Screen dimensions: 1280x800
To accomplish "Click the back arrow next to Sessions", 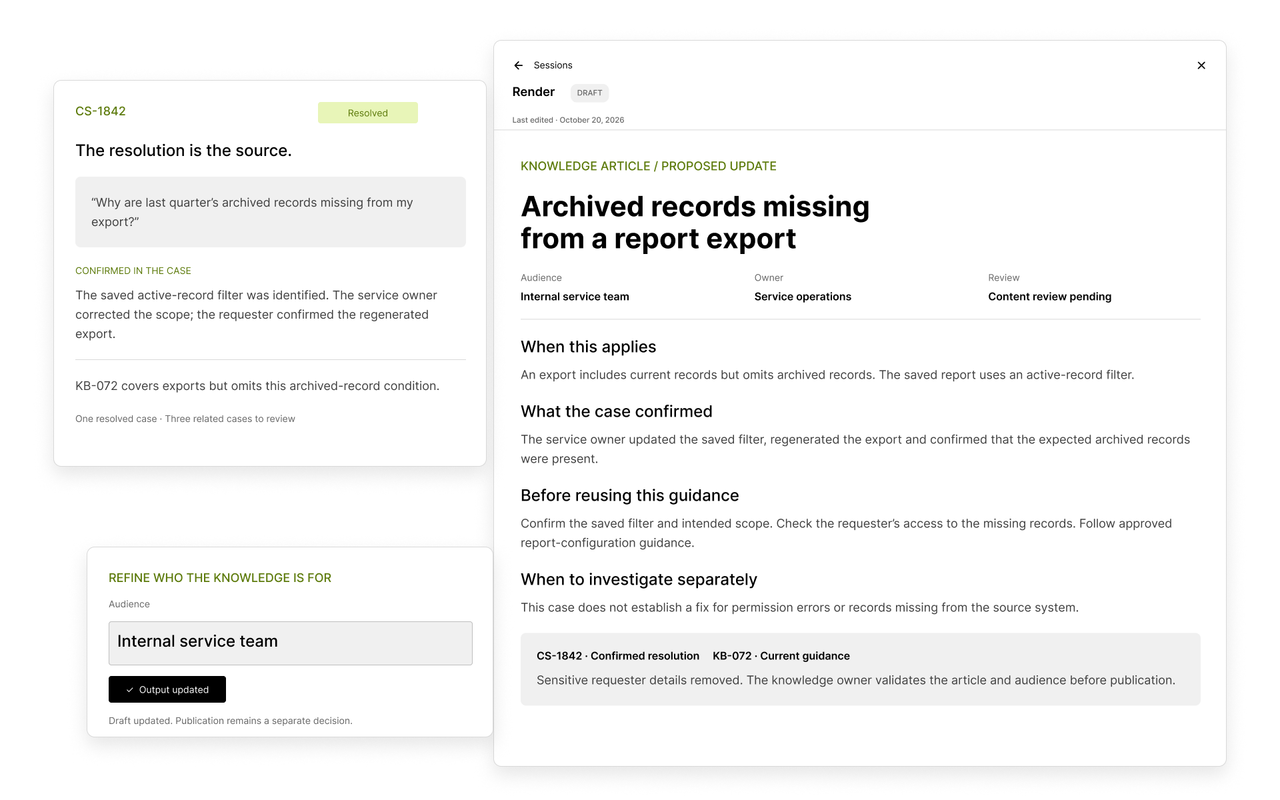I will [x=518, y=65].
